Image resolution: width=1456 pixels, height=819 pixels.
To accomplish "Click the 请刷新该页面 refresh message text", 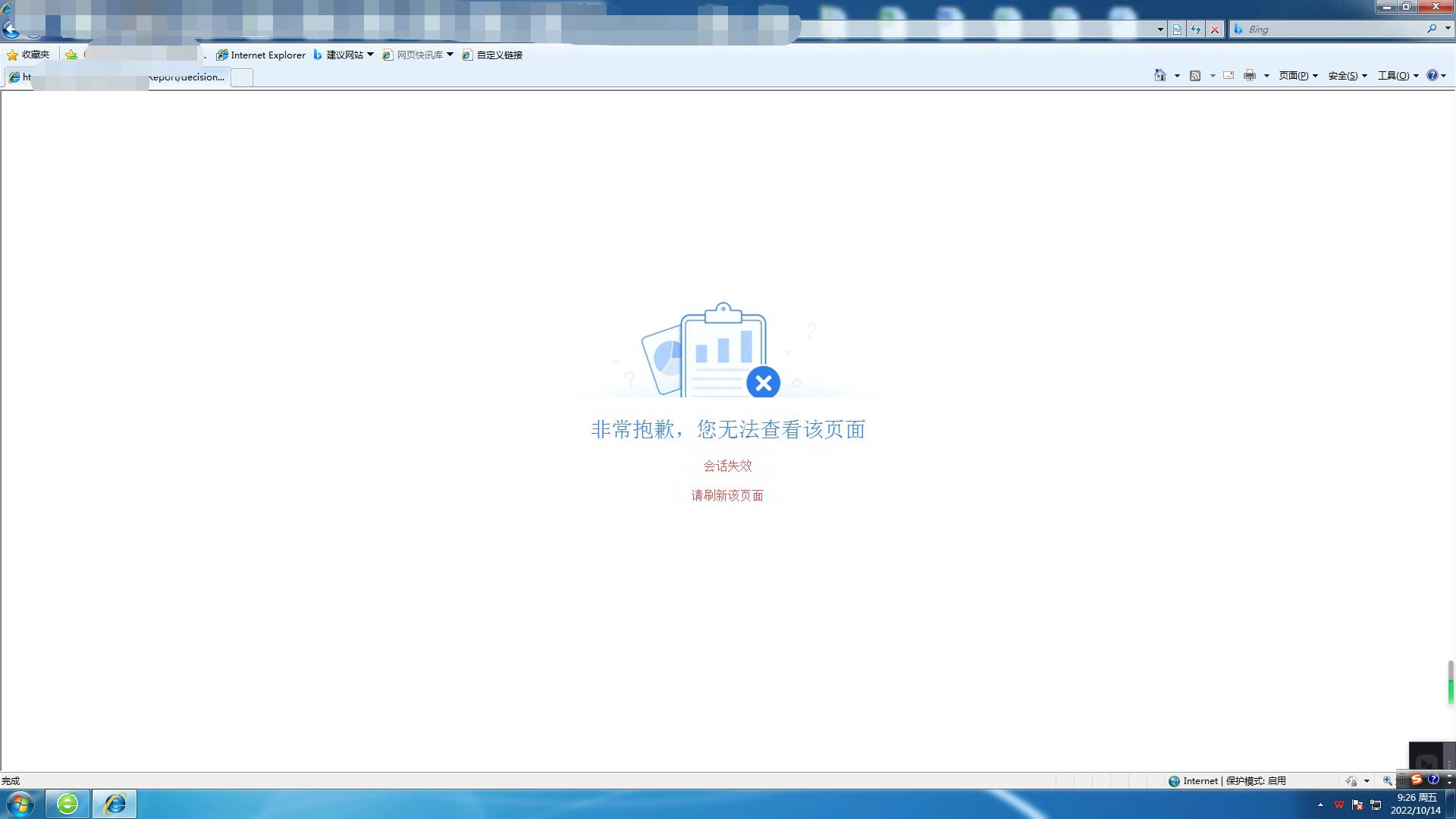I will tap(727, 495).
